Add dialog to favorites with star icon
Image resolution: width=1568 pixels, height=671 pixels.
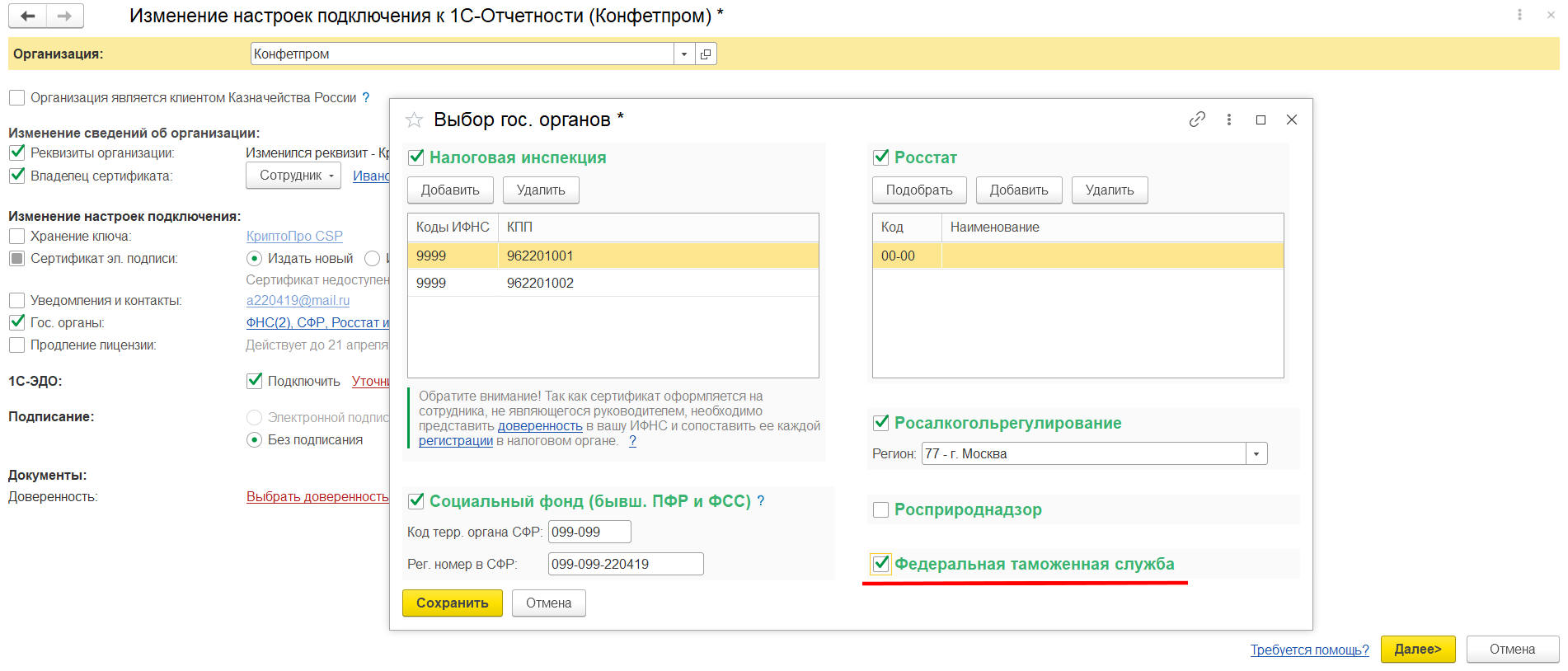(415, 120)
